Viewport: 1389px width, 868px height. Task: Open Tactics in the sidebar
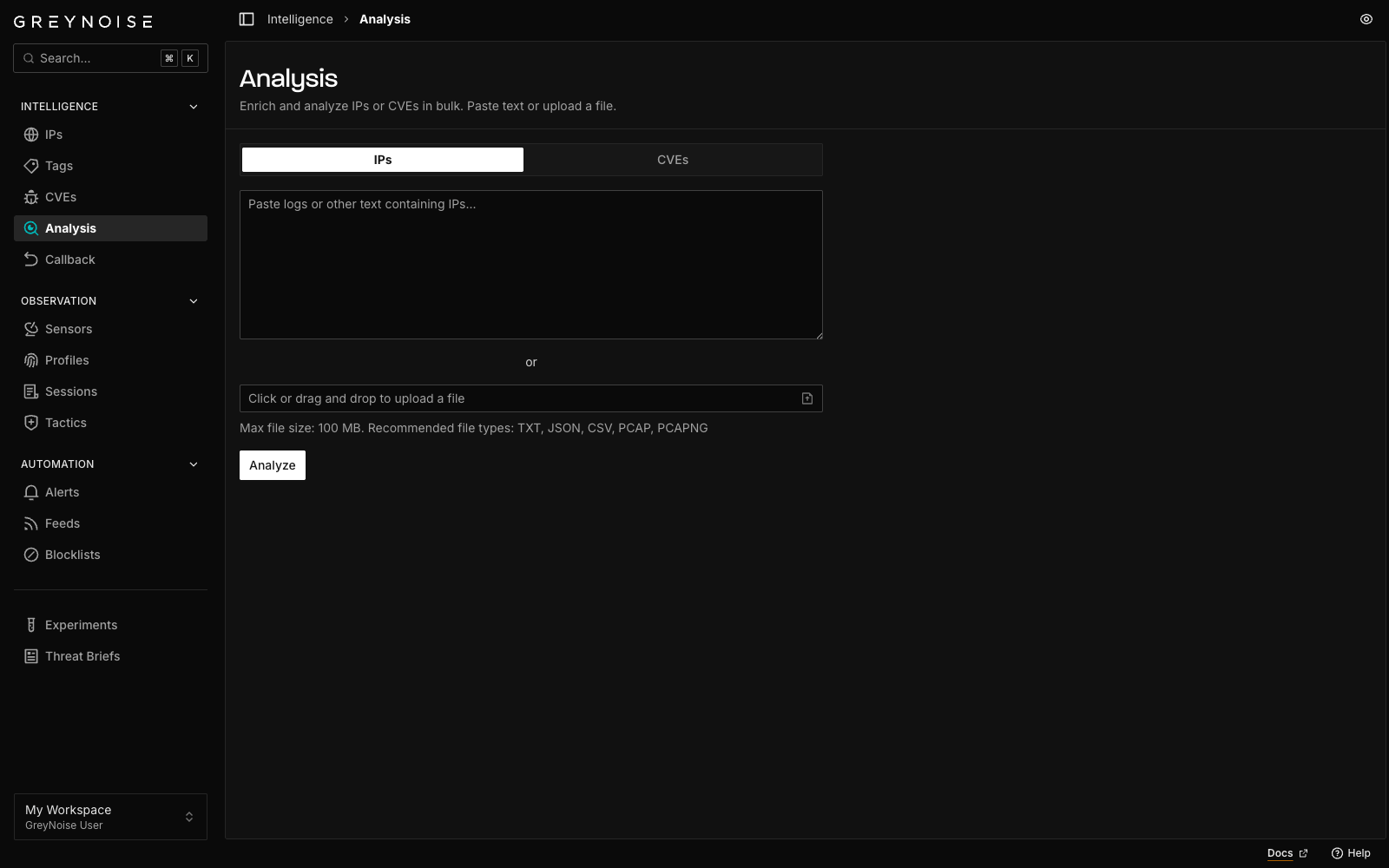(x=110, y=423)
